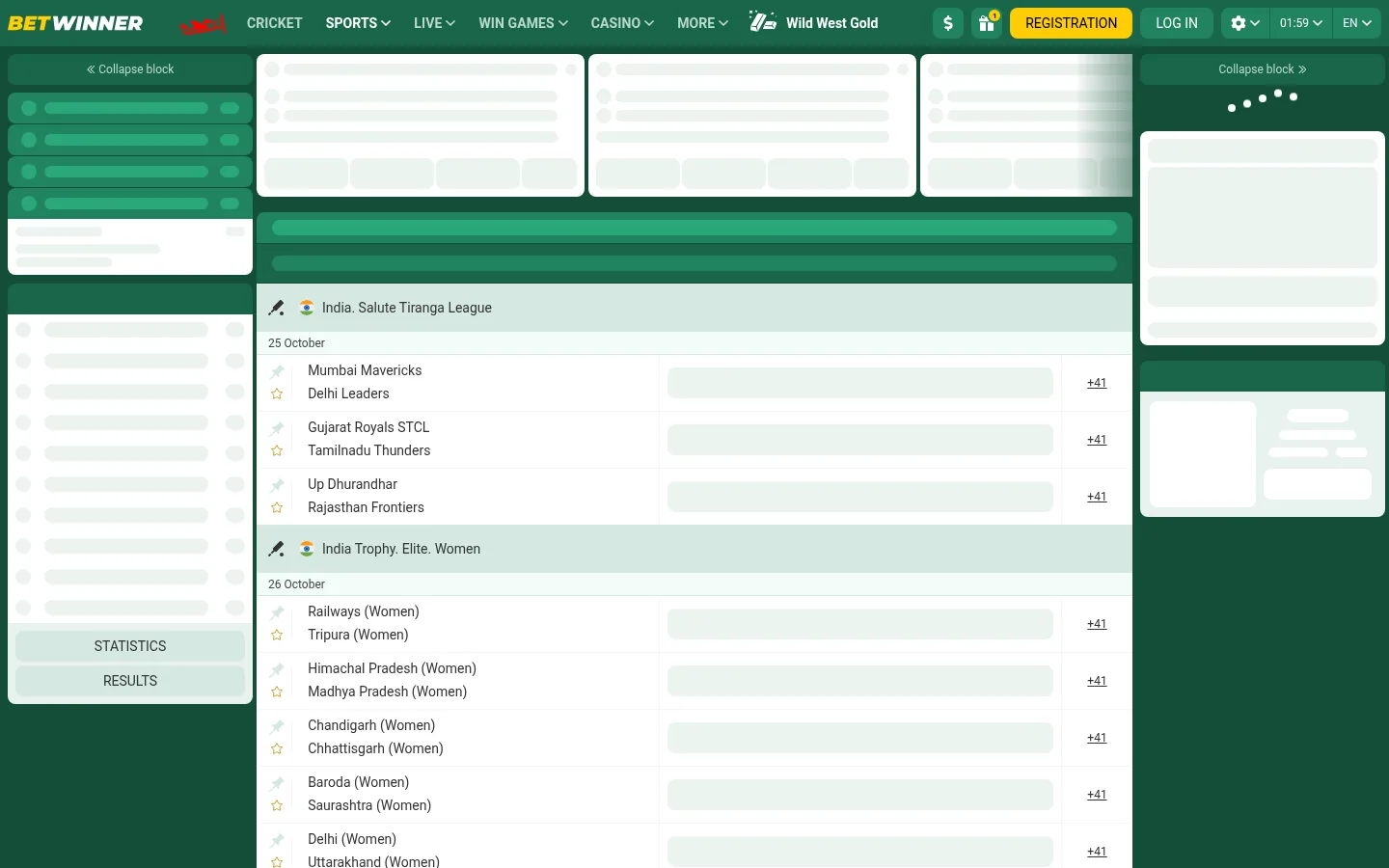Expand the WIN GAMES menu
This screenshot has width=1389, height=868.
click(x=523, y=23)
